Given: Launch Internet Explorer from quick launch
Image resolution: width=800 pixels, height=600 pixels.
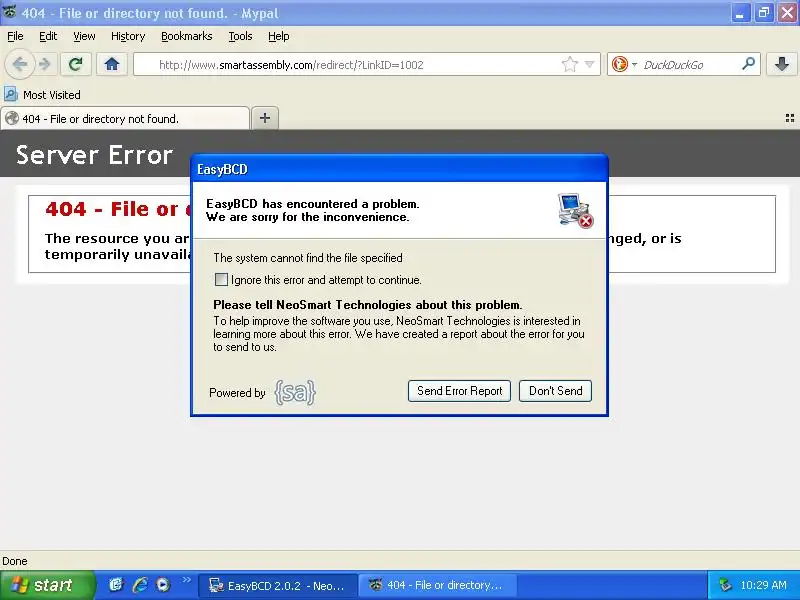Looking at the screenshot, I should [140, 585].
